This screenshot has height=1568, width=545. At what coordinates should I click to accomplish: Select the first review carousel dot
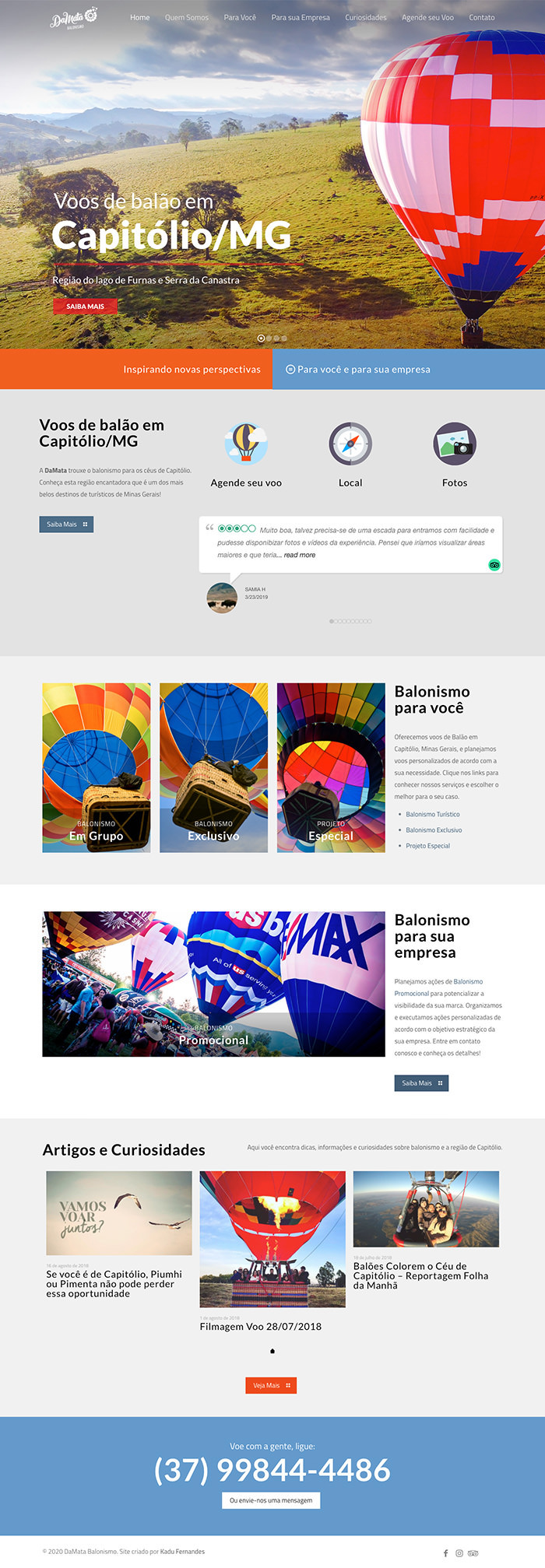point(332,621)
